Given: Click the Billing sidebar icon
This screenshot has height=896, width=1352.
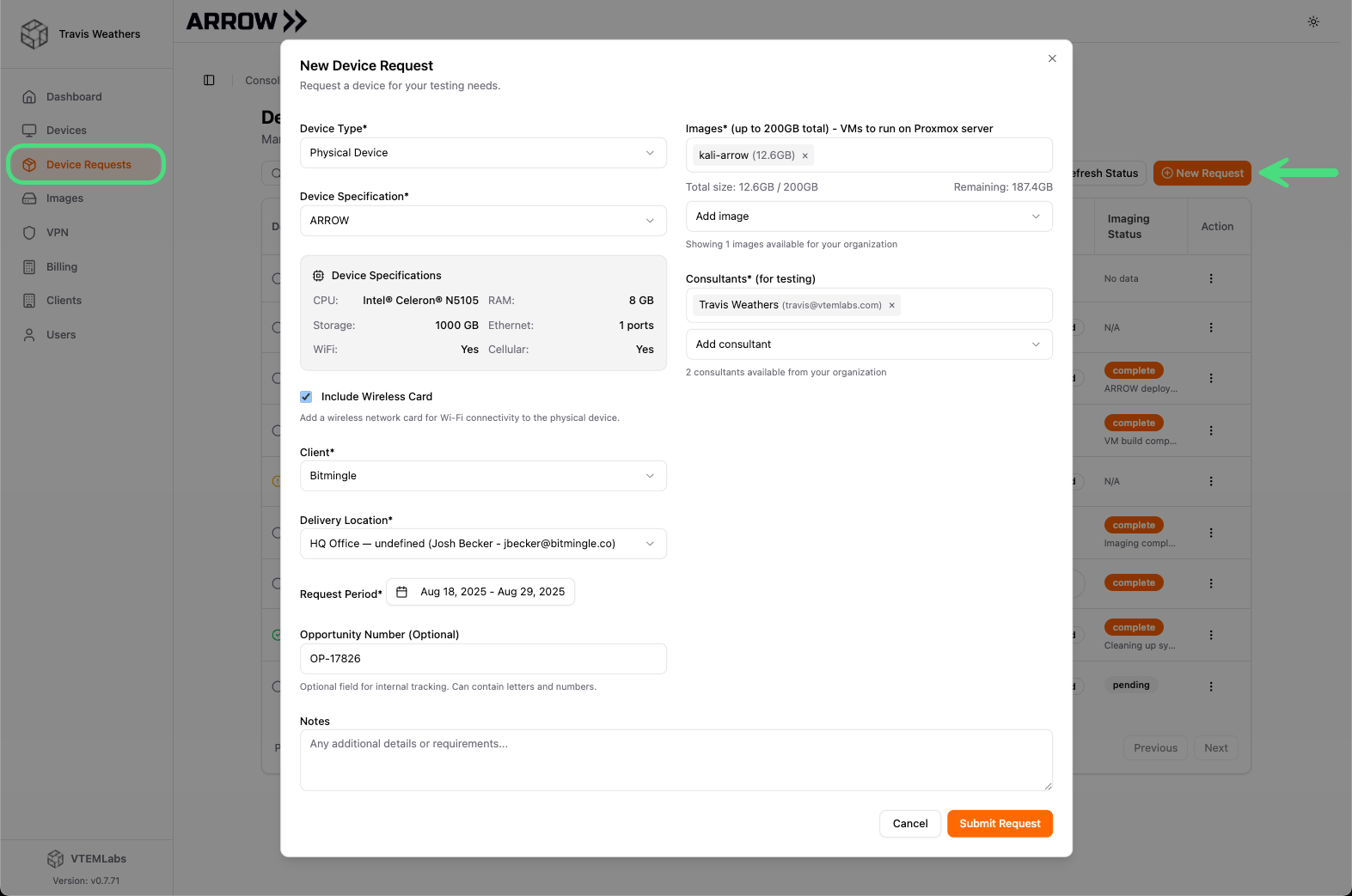Looking at the screenshot, I should pos(29,267).
